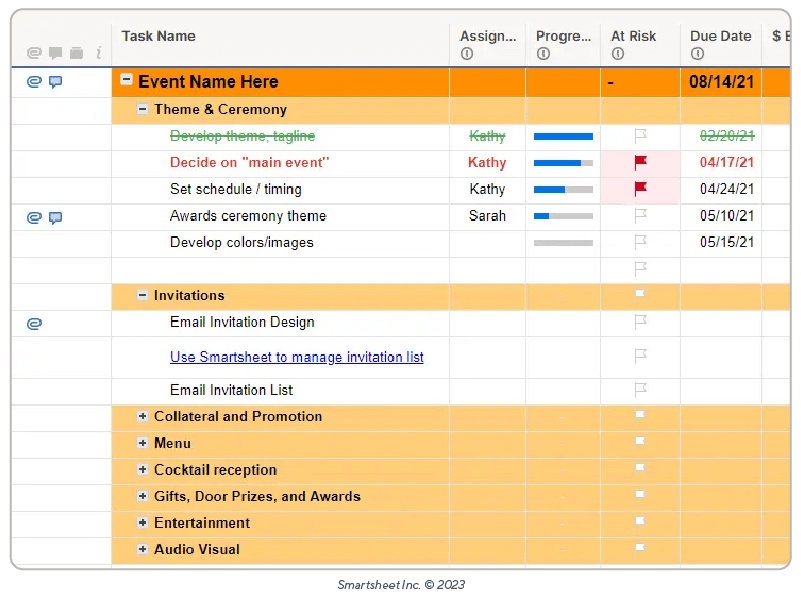Click attachment icon on Event Name Here row

point(34,82)
